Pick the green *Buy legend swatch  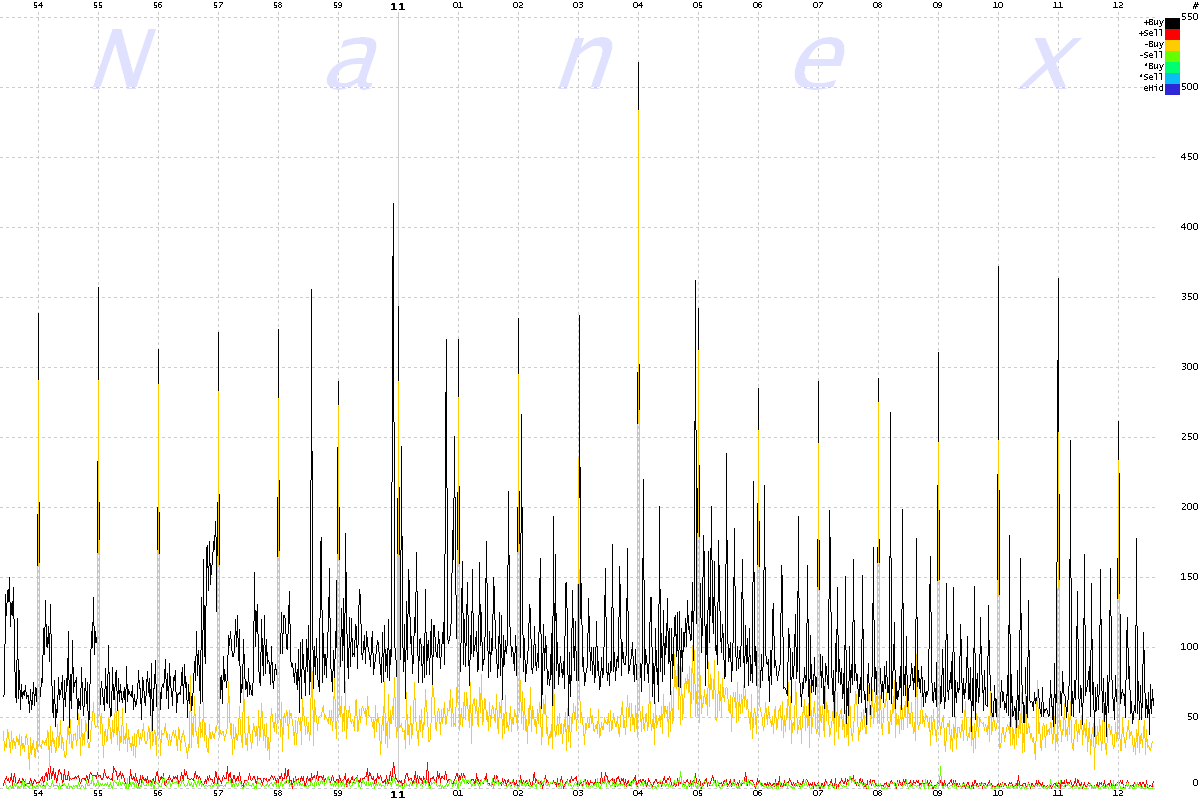(1172, 66)
